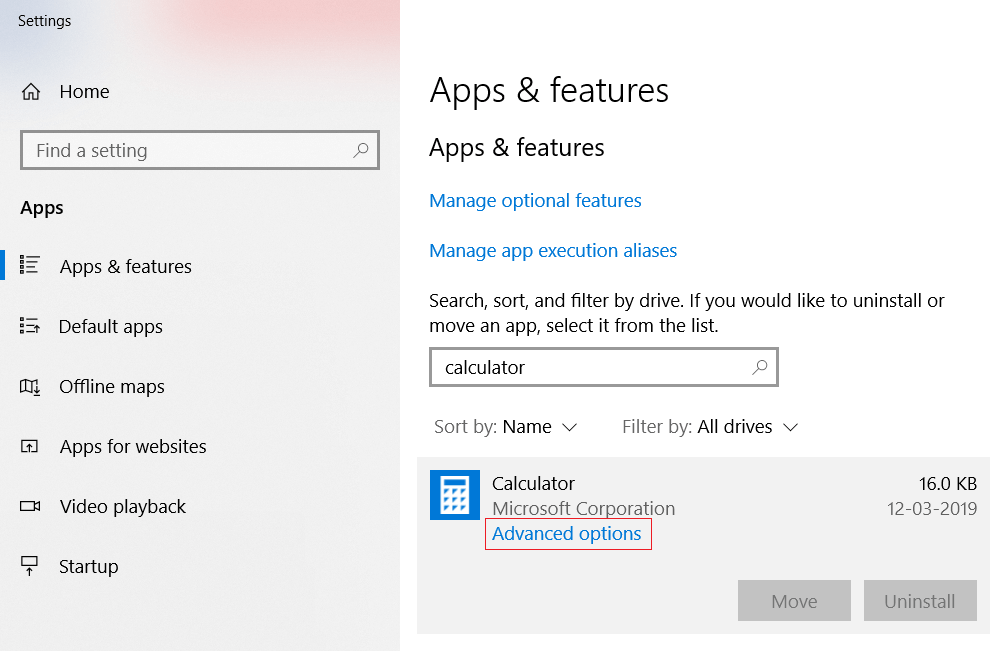Click Manage app execution aliases link
This screenshot has height=651, width=1006.
[553, 251]
